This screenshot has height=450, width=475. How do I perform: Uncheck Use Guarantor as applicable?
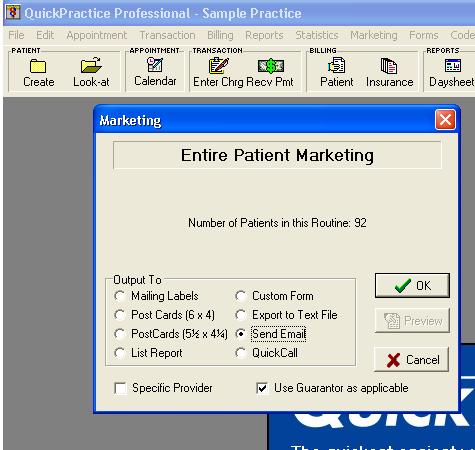[x=262, y=388]
